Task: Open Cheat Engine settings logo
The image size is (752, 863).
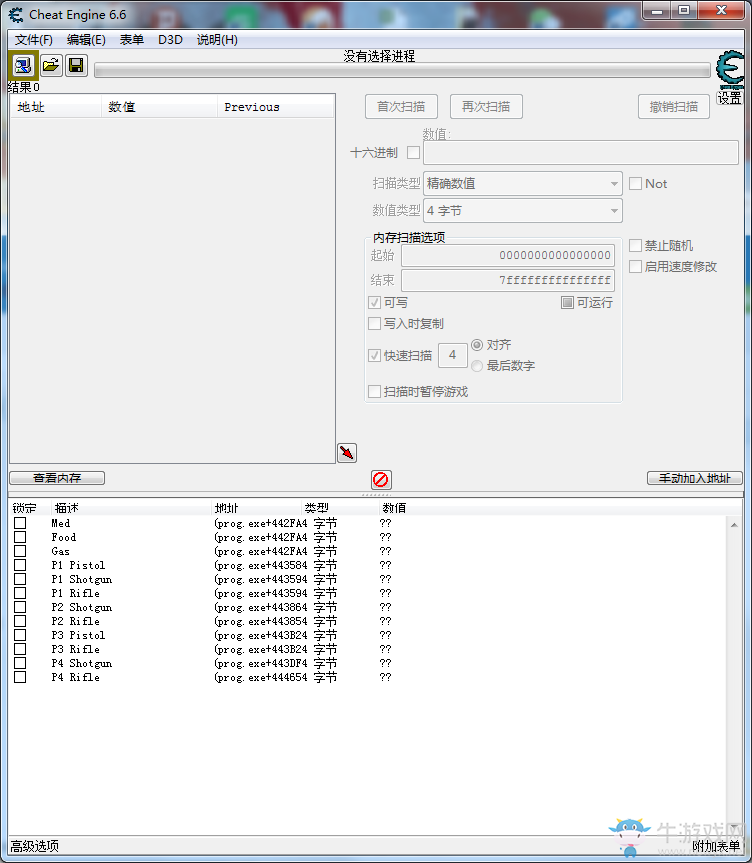Action: (730, 69)
